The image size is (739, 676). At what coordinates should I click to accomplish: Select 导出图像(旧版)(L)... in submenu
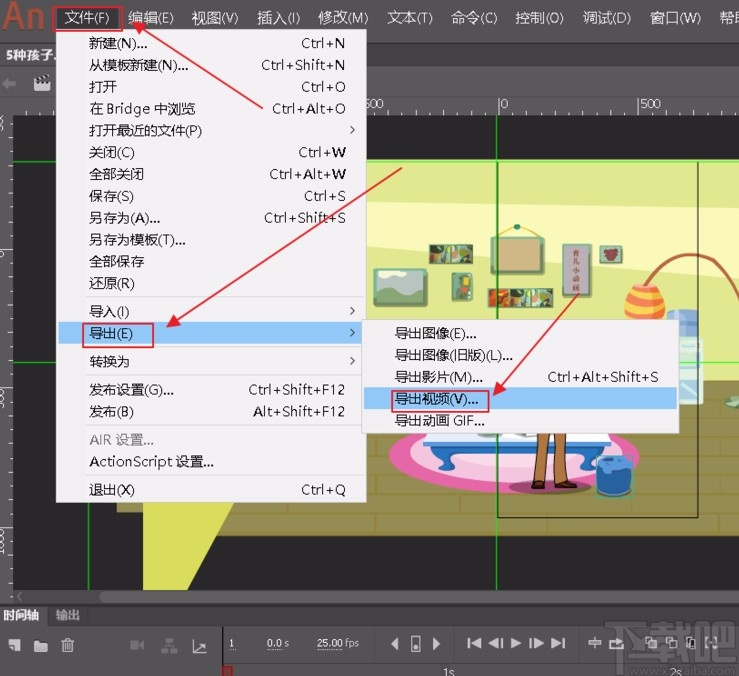[x=520, y=355]
